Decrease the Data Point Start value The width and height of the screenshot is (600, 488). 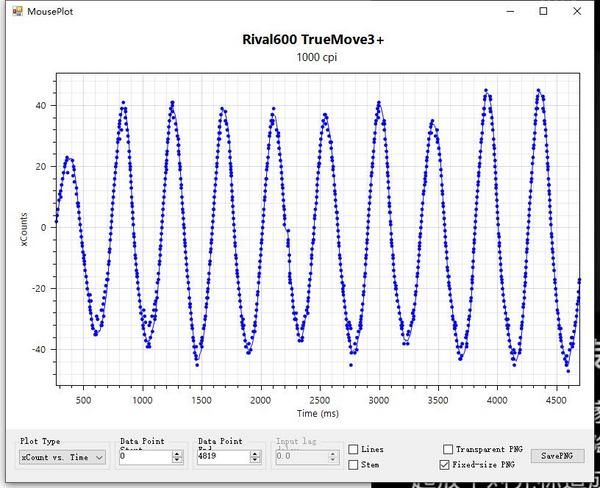click(x=177, y=460)
